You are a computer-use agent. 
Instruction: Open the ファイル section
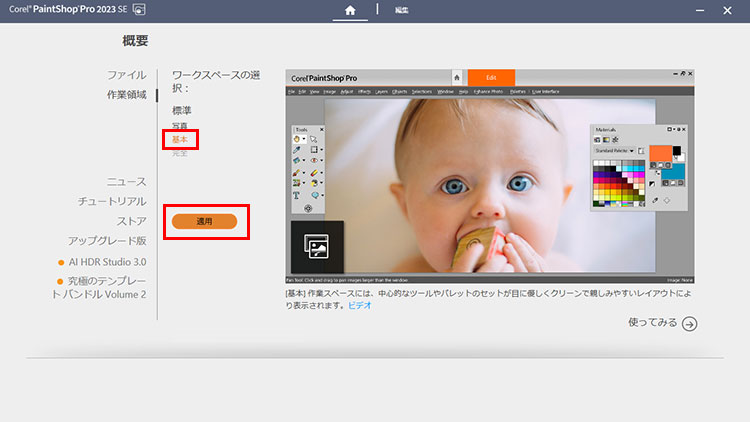(127, 75)
